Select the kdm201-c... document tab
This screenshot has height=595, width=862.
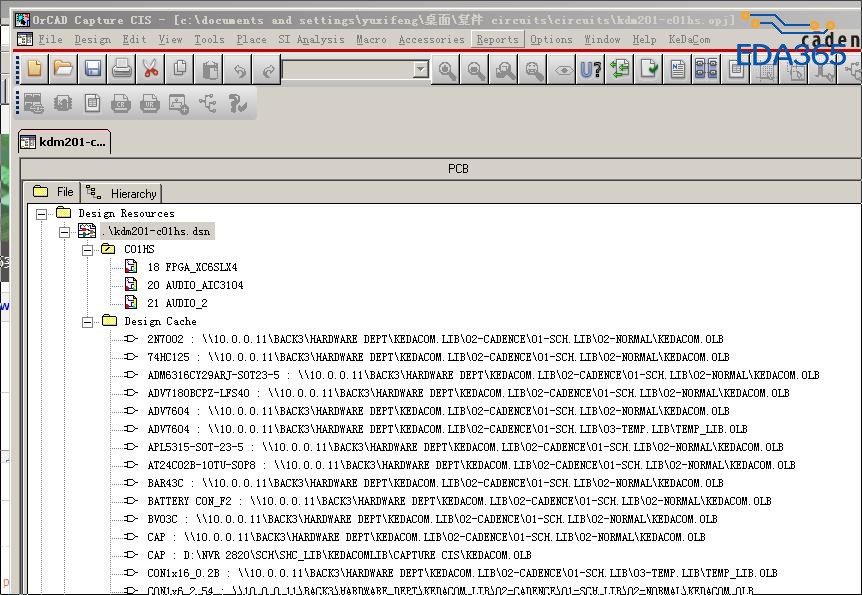point(64,142)
